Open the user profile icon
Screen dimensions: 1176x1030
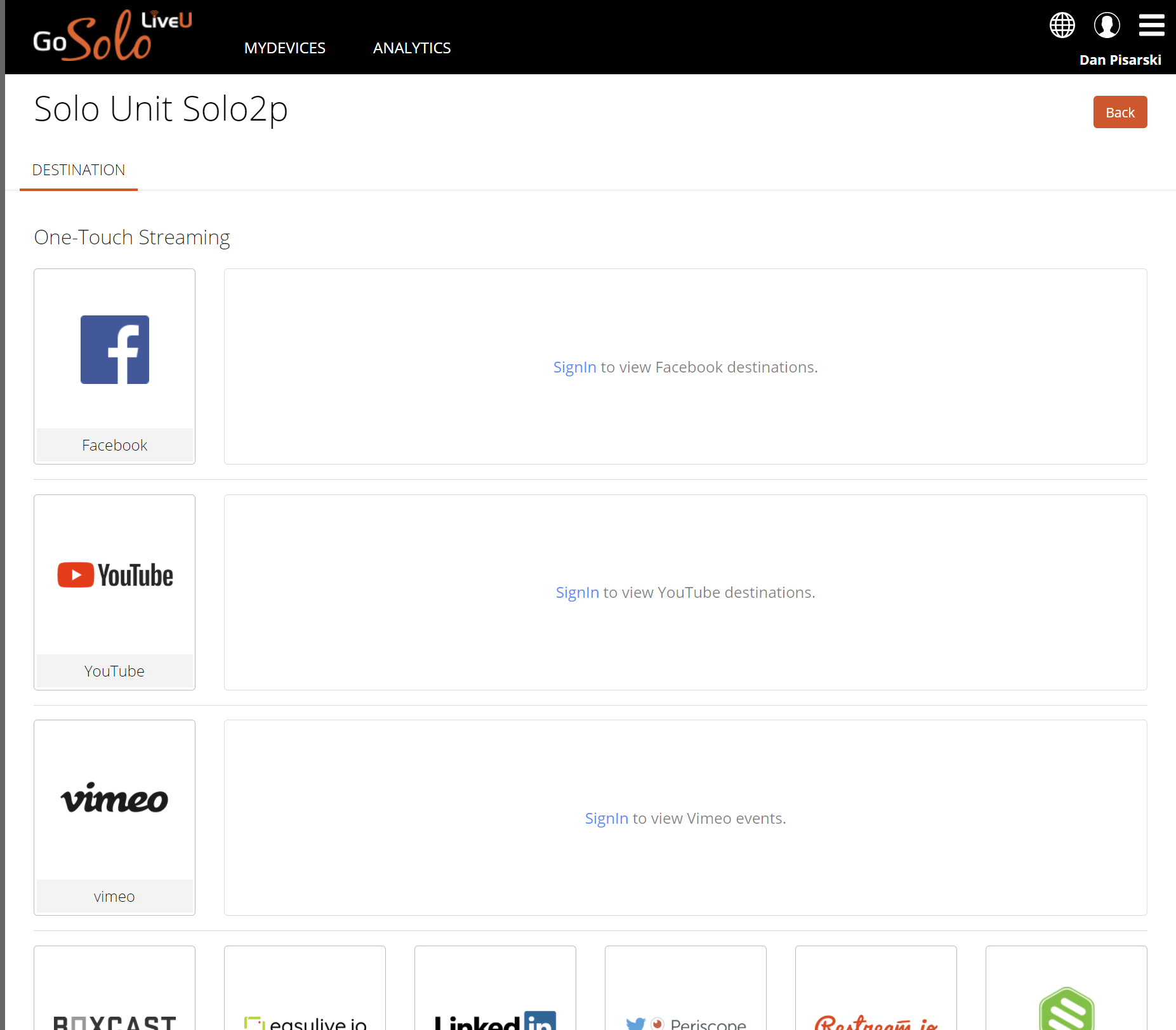coord(1107,25)
